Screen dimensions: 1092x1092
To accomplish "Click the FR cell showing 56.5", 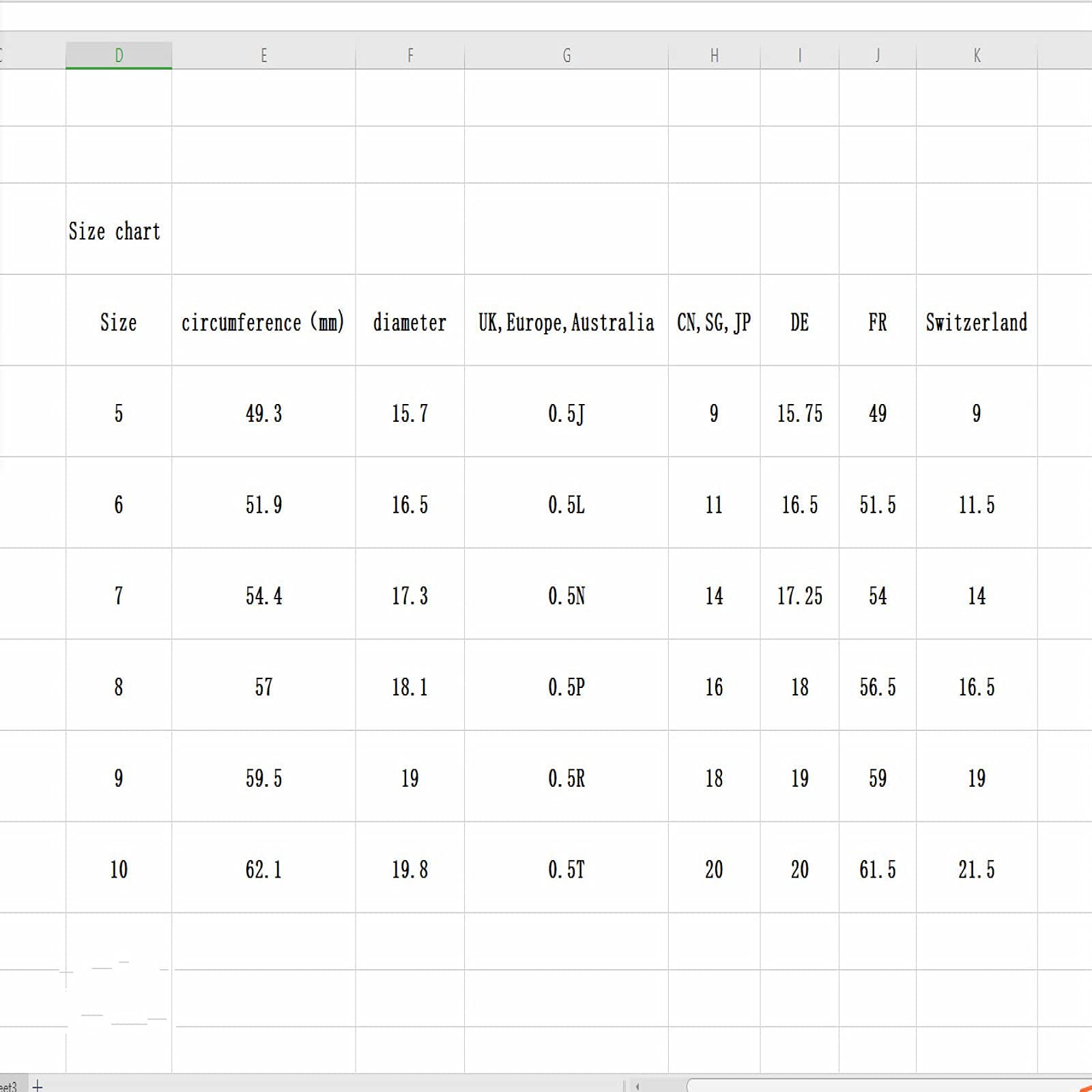I will pos(878,685).
